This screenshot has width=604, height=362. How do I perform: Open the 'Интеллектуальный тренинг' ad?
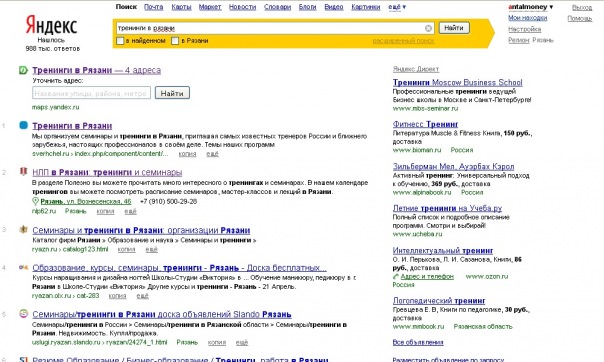click(443, 250)
